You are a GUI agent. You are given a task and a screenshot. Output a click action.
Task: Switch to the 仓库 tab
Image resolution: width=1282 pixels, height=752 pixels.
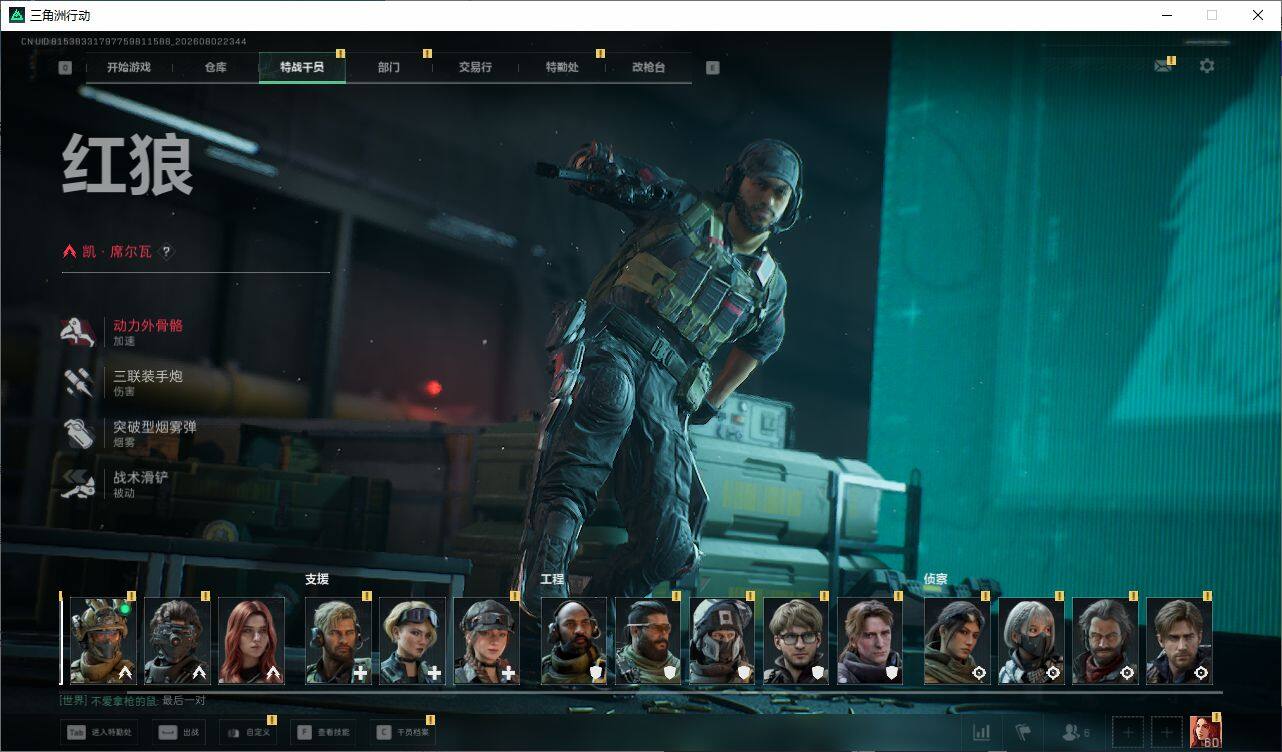pyautogui.click(x=215, y=68)
